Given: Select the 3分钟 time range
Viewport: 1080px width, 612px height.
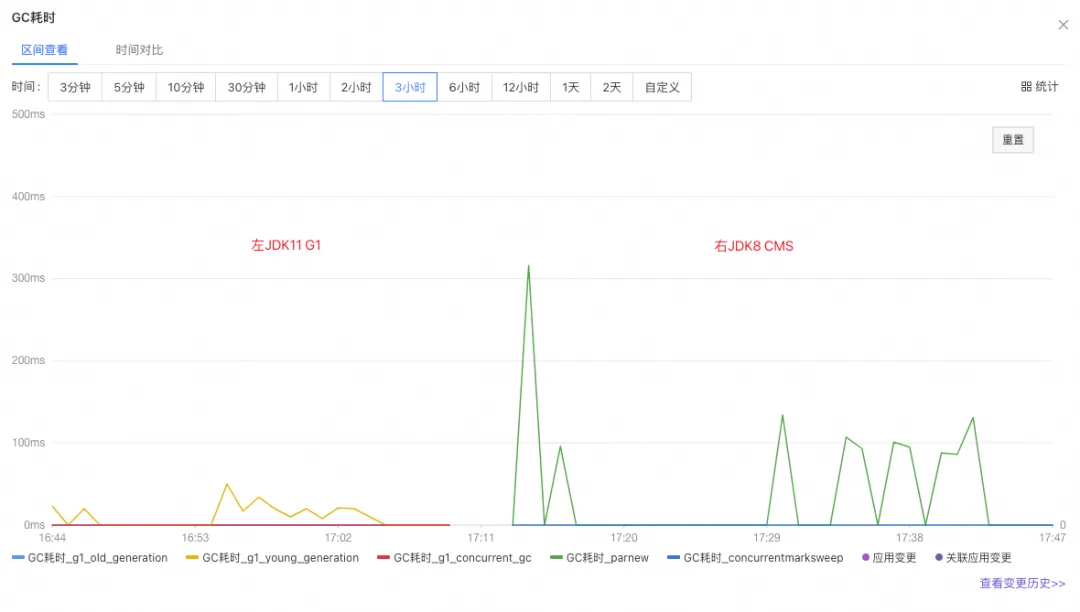Looking at the screenshot, I should pos(75,87).
